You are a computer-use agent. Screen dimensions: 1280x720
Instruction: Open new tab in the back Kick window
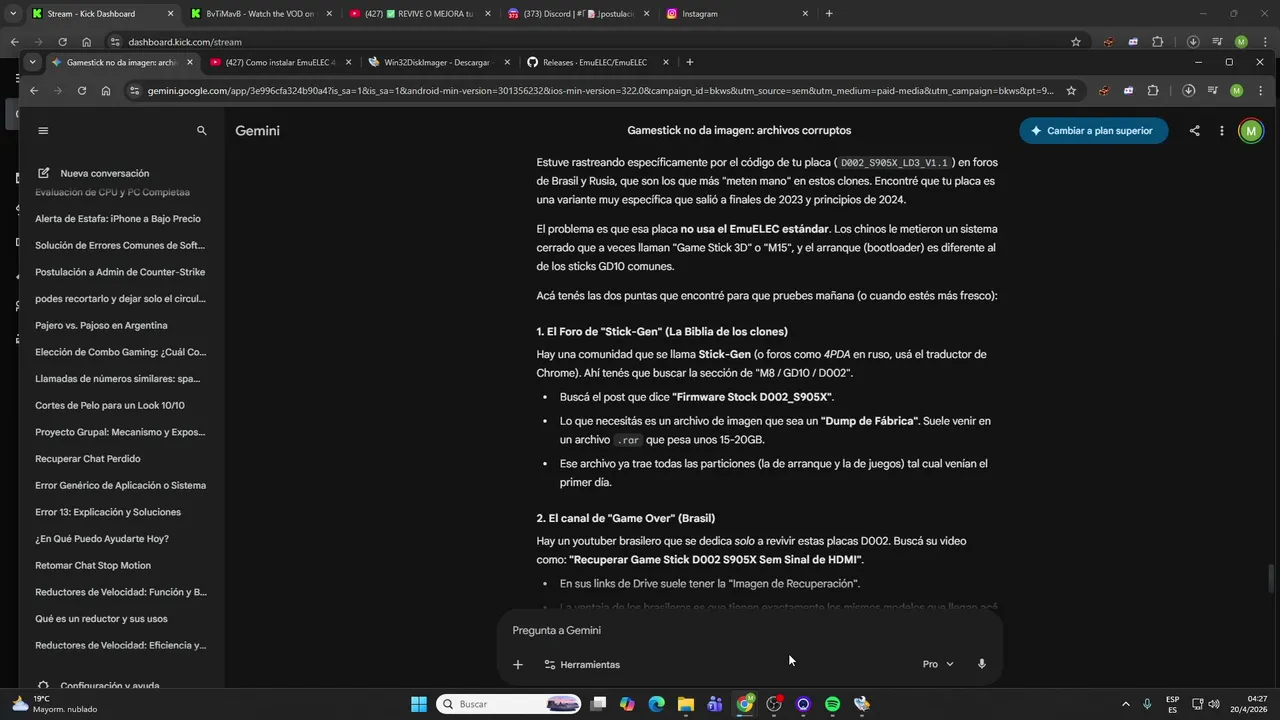(x=829, y=14)
